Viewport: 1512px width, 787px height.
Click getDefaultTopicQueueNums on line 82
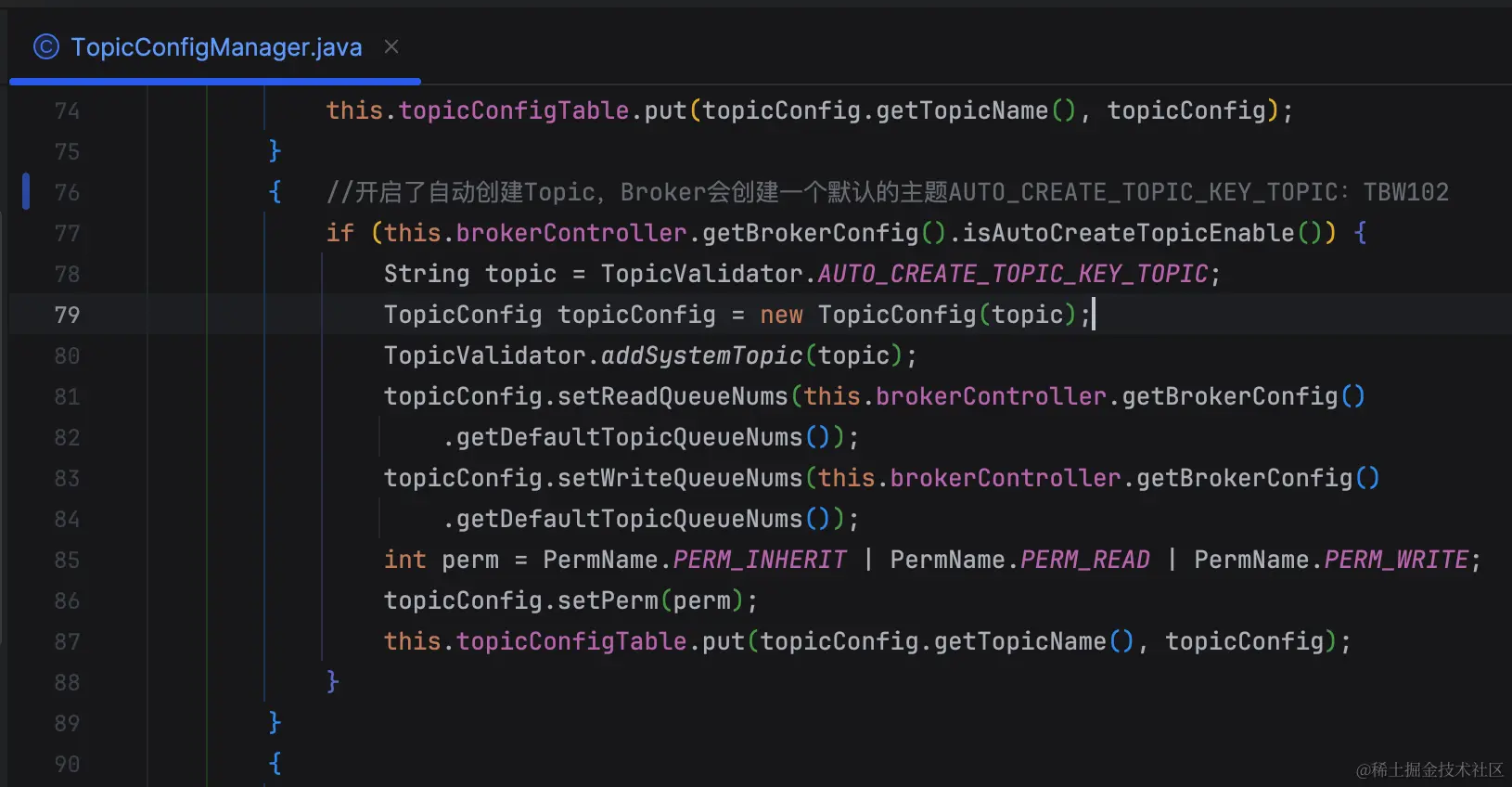point(630,437)
